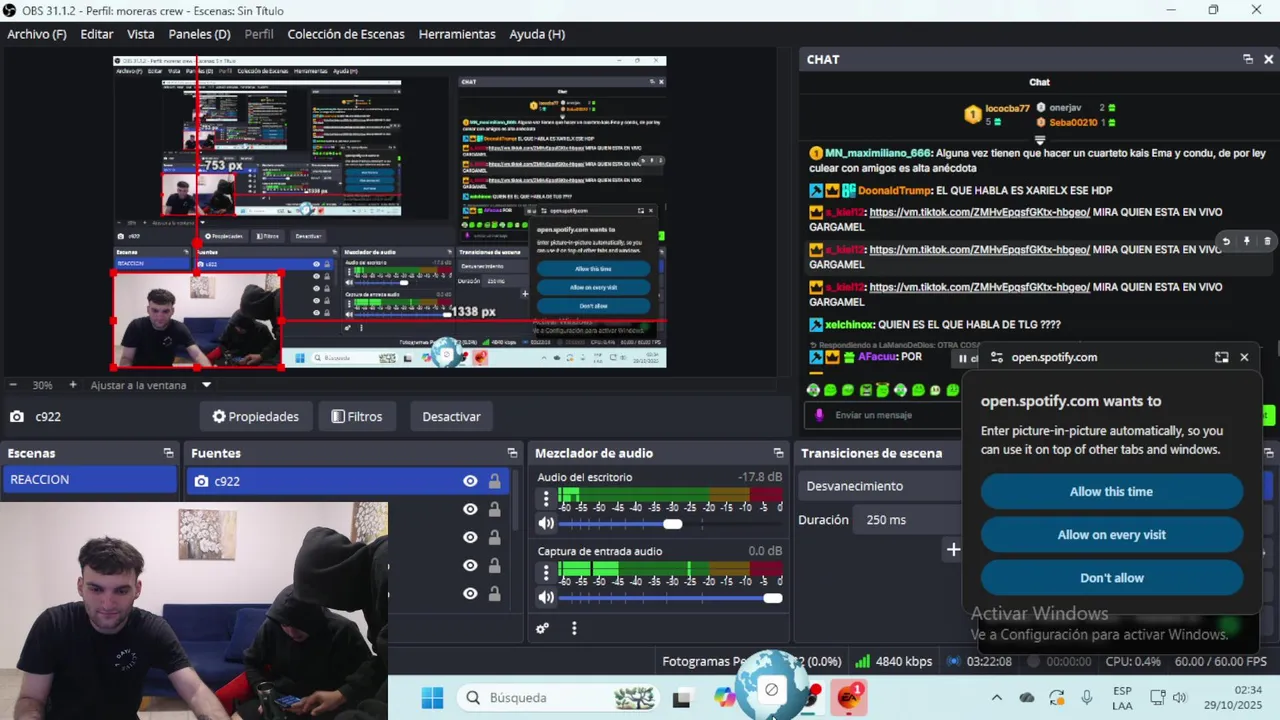Open Captura de entrada audio options dots
Image resolution: width=1280 pixels, height=720 pixels.
546,572
